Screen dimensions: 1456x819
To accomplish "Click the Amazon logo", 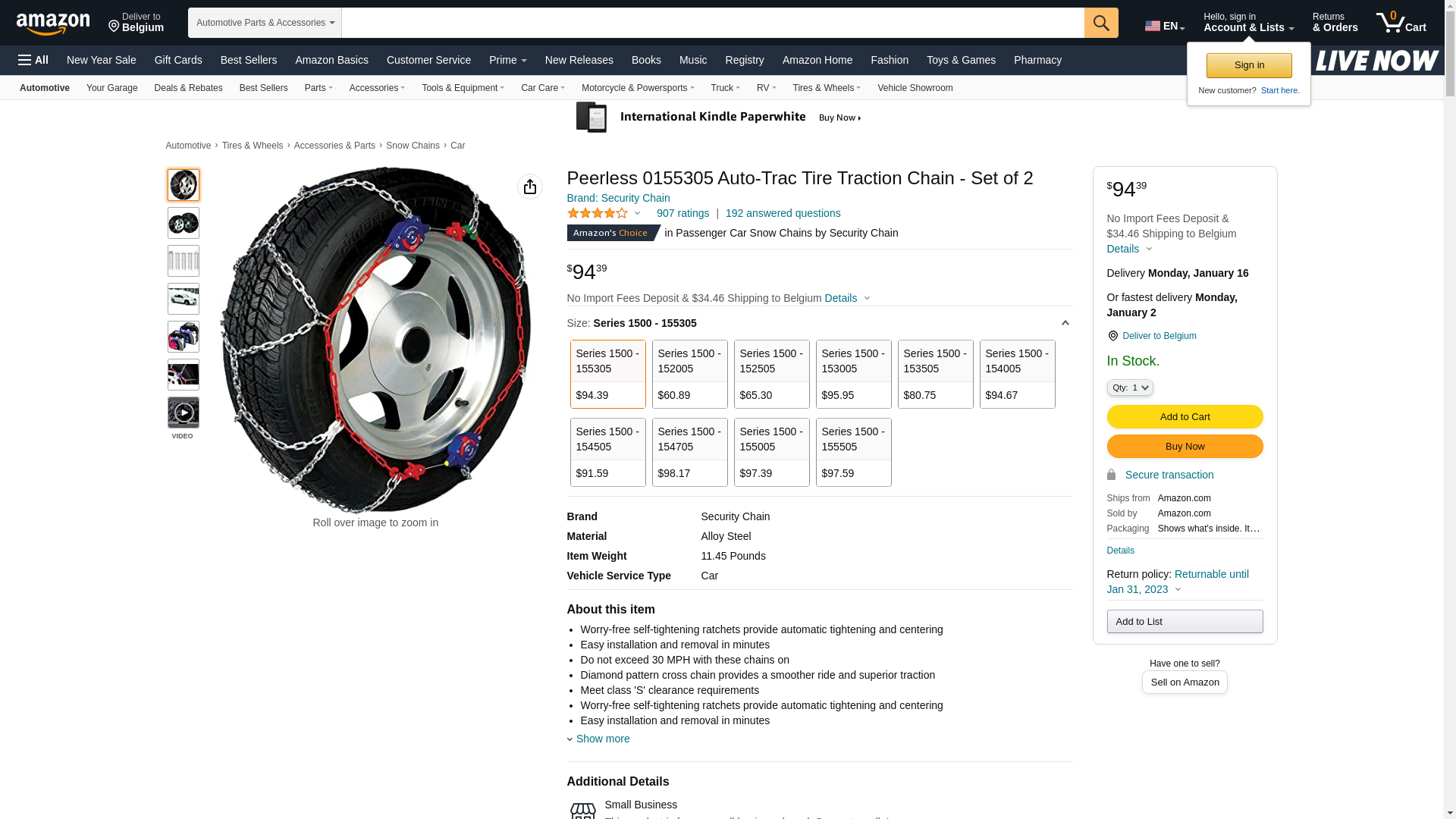I will [53, 24].
